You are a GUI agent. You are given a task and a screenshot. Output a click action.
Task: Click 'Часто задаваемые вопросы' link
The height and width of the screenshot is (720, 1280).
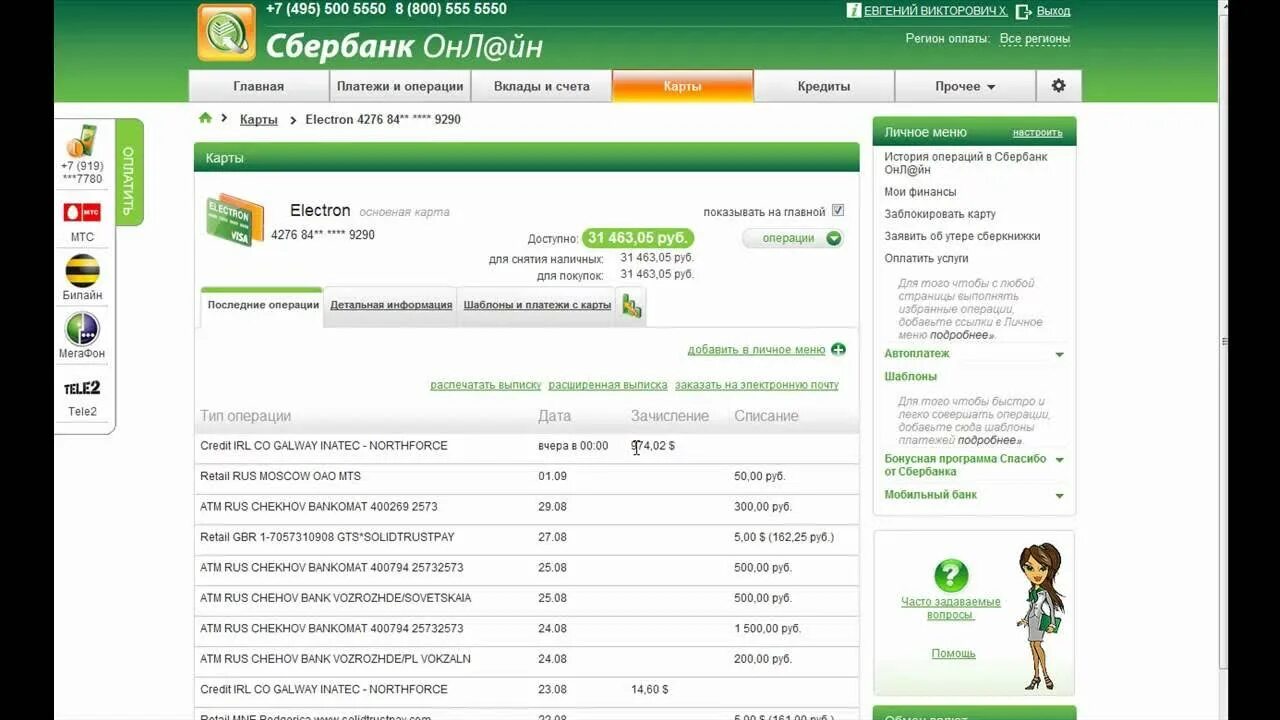tap(950, 608)
